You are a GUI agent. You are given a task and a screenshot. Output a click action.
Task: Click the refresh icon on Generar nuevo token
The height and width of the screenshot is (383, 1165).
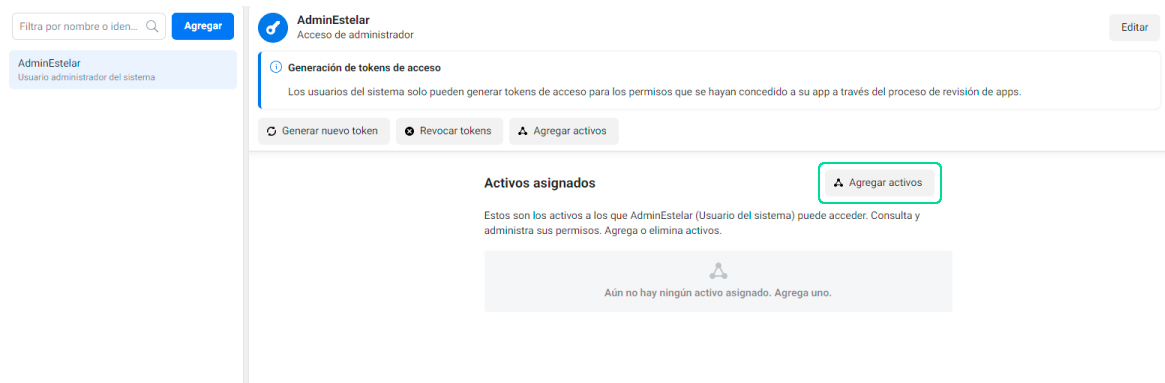click(272, 131)
